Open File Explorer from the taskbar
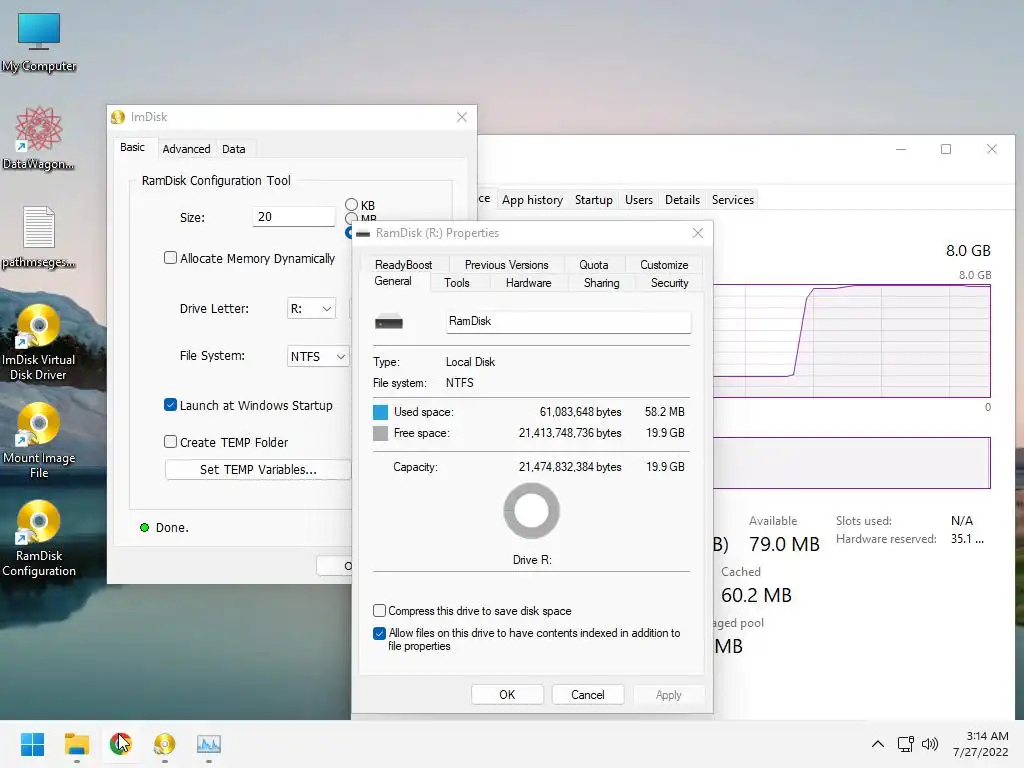 [x=76, y=744]
